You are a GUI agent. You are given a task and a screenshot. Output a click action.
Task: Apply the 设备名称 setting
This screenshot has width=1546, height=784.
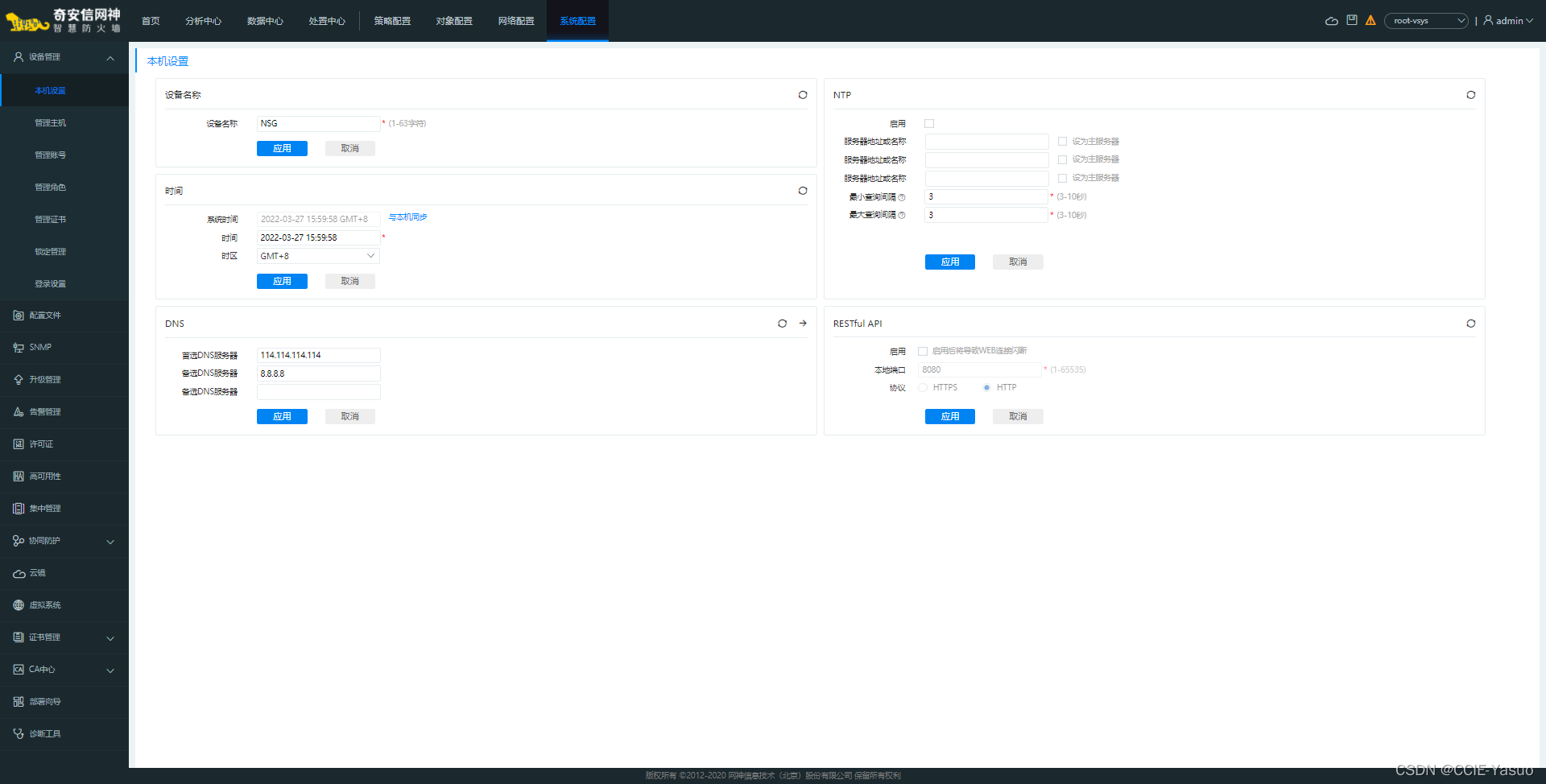(282, 148)
